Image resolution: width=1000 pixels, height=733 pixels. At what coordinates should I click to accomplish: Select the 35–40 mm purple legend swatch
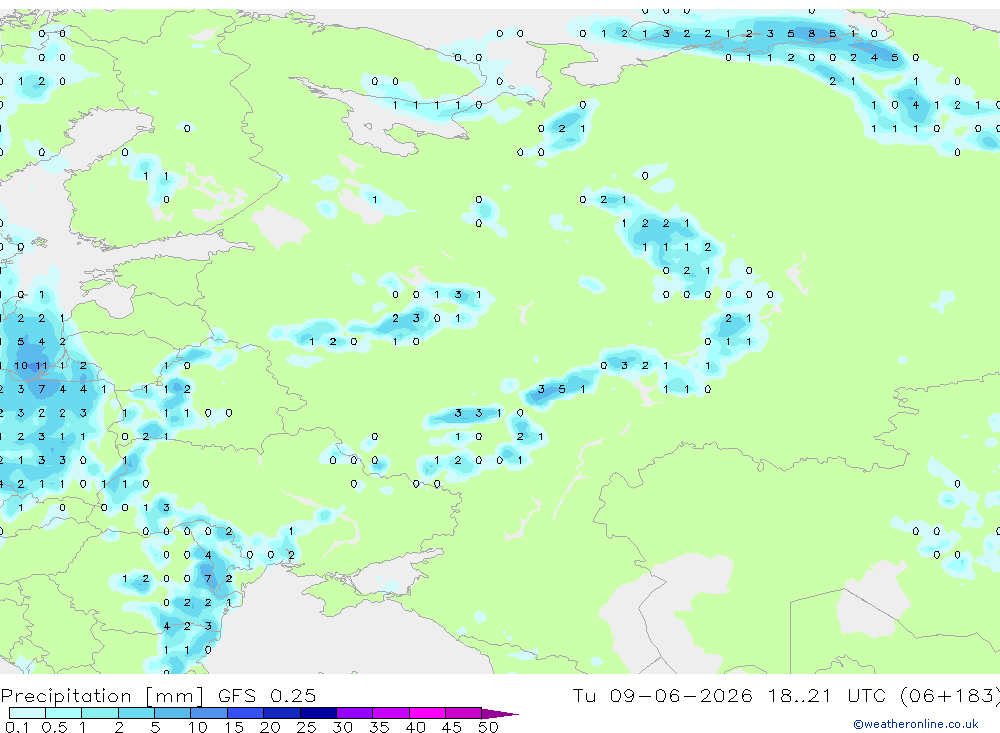[x=390, y=713]
